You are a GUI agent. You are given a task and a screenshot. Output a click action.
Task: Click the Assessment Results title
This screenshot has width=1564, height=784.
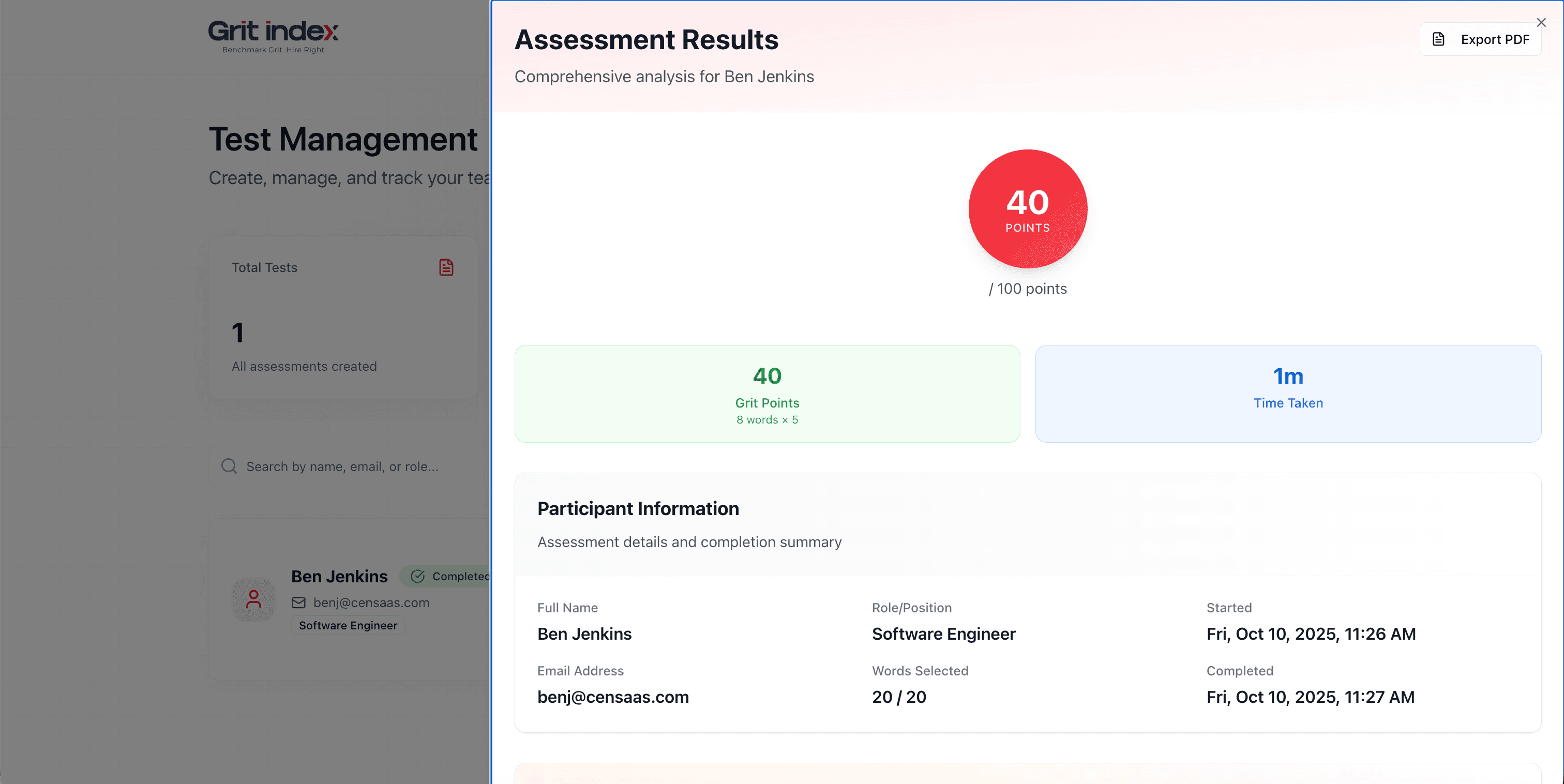(x=646, y=40)
